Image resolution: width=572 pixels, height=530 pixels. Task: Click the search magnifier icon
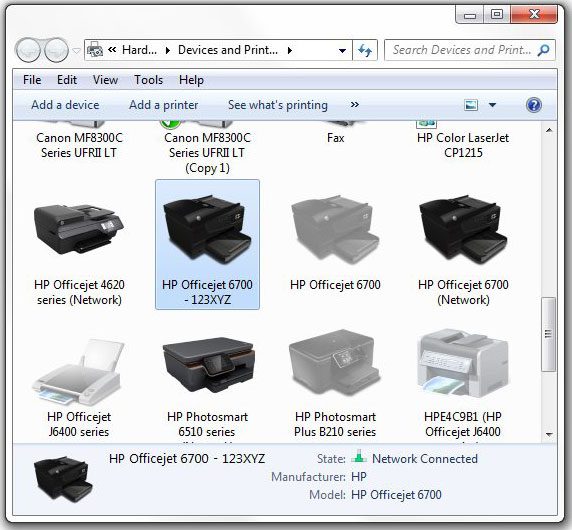pyautogui.click(x=543, y=50)
